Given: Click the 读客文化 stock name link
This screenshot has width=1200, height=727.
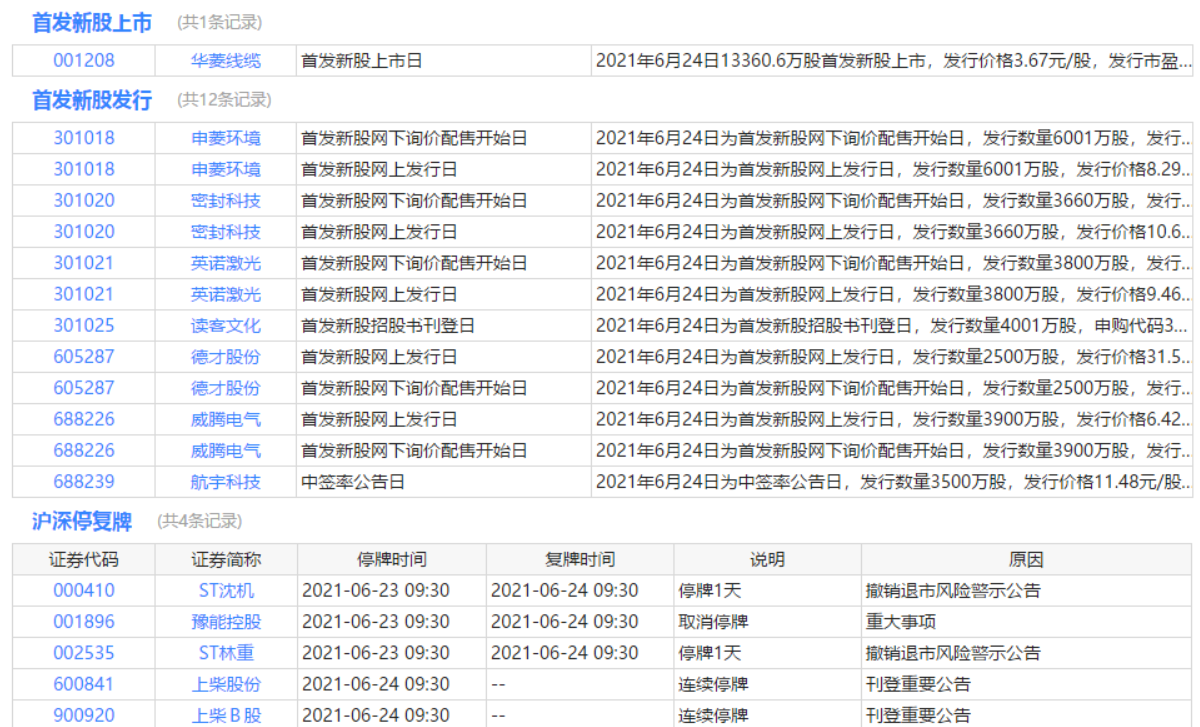Looking at the screenshot, I should (226, 326).
